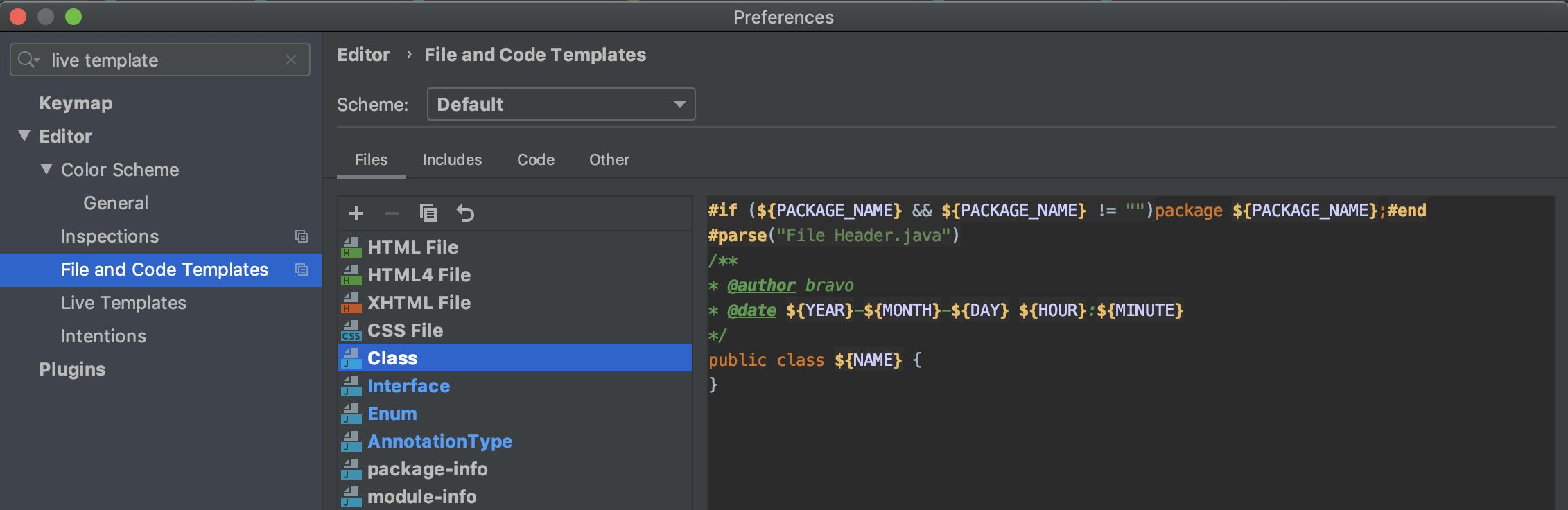Select Keymap in the settings tree
Image resolution: width=1568 pixels, height=510 pixels.
click(76, 103)
